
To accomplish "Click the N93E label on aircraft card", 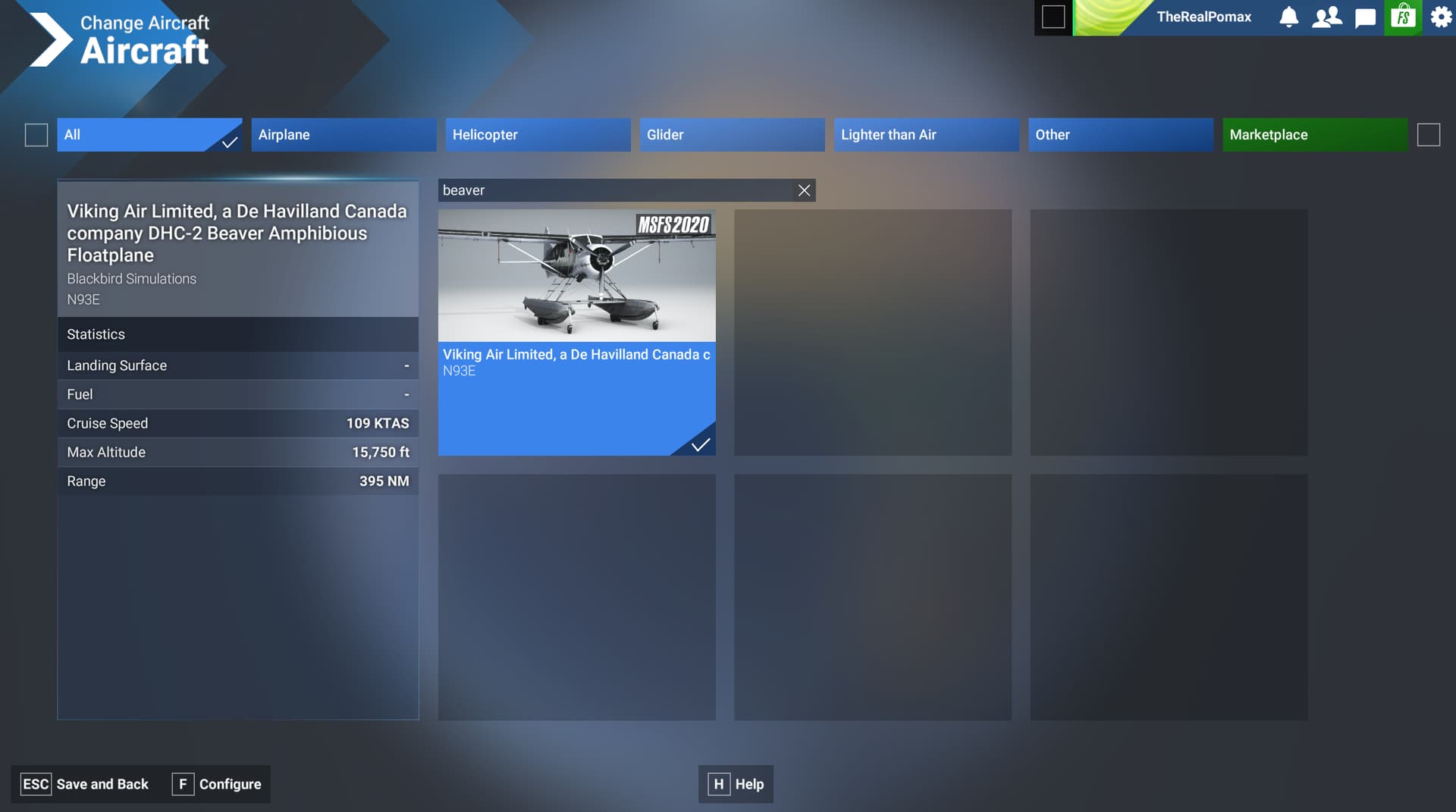I will (459, 371).
